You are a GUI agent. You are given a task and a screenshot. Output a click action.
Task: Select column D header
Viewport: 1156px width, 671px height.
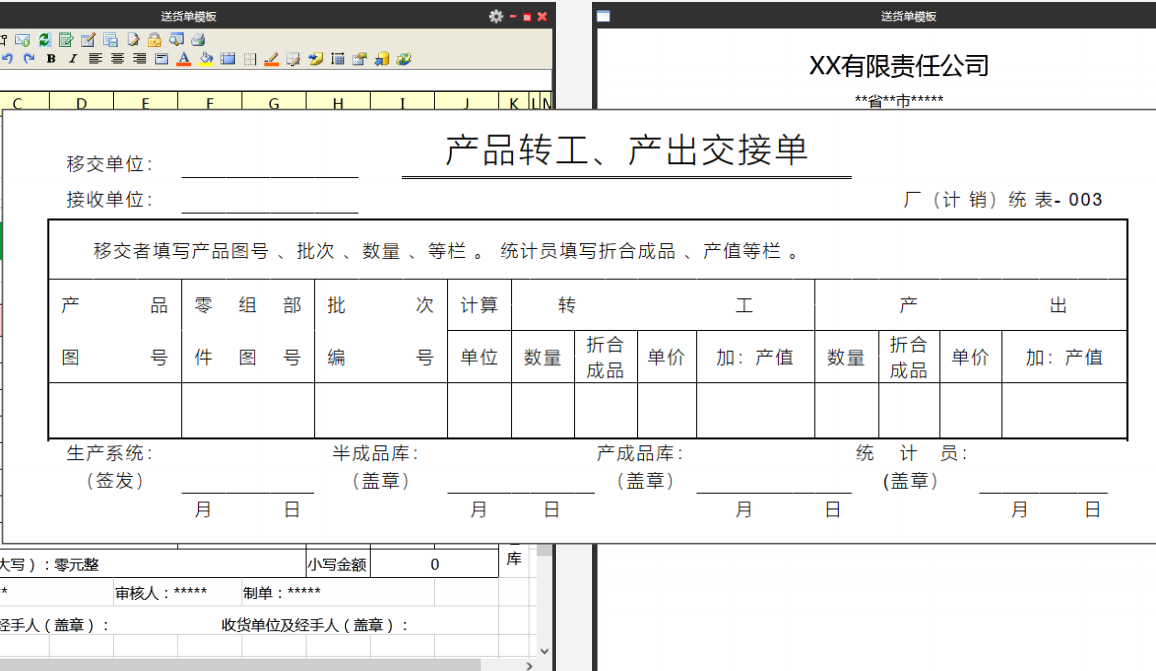[81, 102]
